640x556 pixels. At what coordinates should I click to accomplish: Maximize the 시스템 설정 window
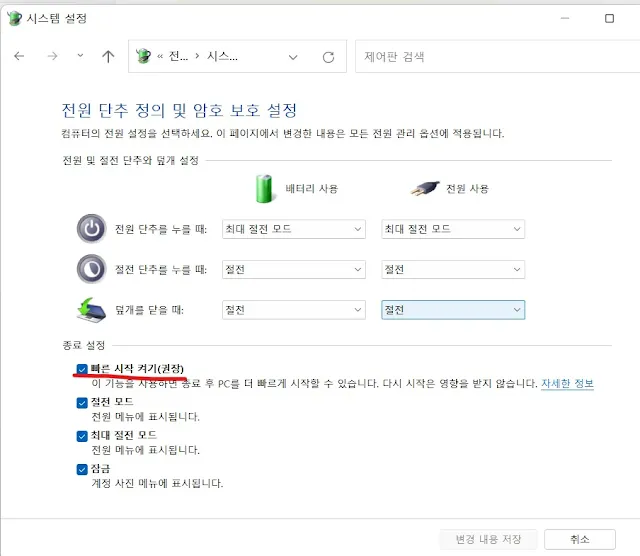pyautogui.click(x=609, y=18)
